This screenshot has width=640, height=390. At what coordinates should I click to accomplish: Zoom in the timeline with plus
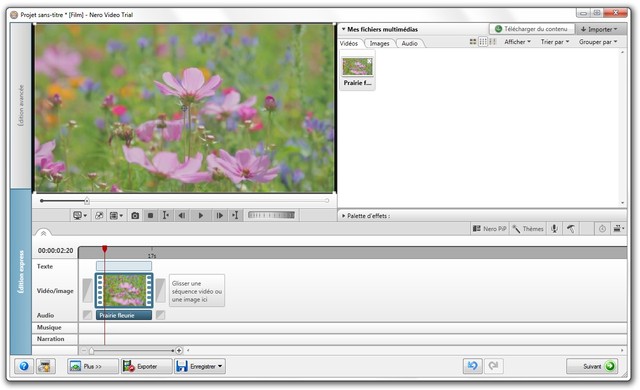(x=179, y=350)
